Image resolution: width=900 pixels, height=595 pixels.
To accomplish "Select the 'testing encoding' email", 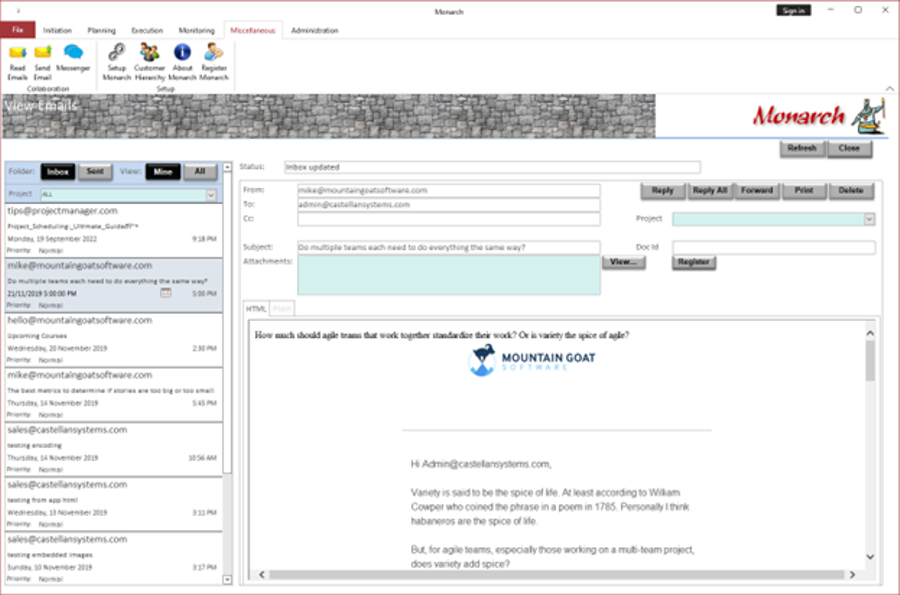I will [114, 450].
